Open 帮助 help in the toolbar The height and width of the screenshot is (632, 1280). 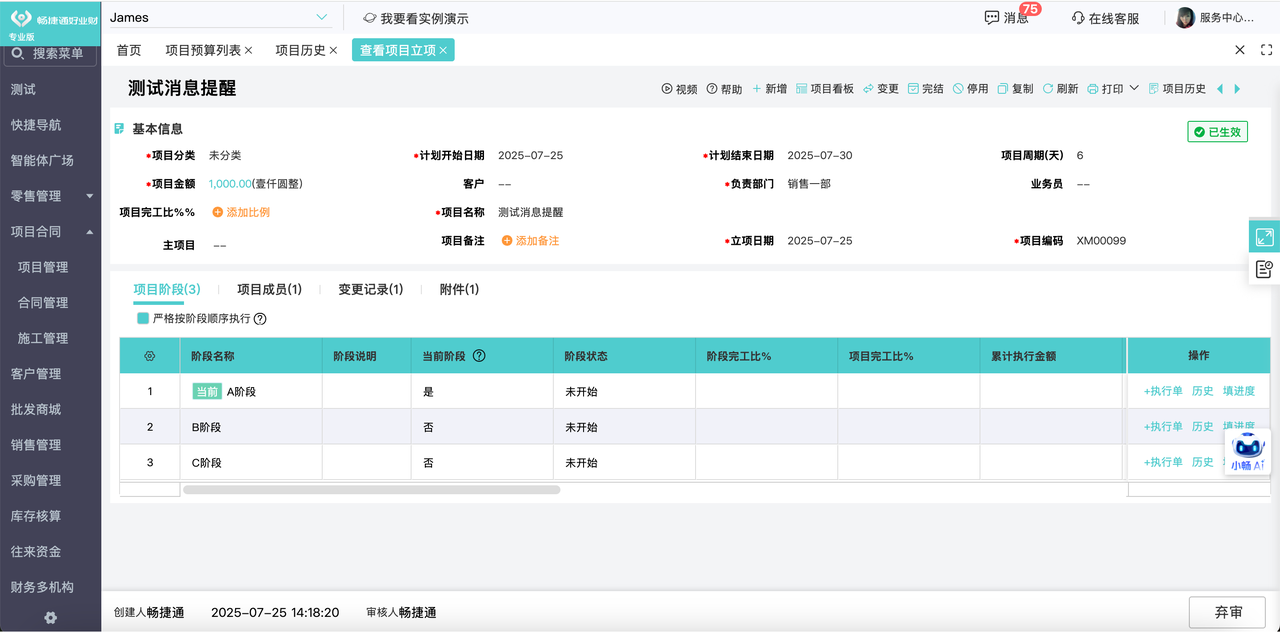tap(724, 89)
